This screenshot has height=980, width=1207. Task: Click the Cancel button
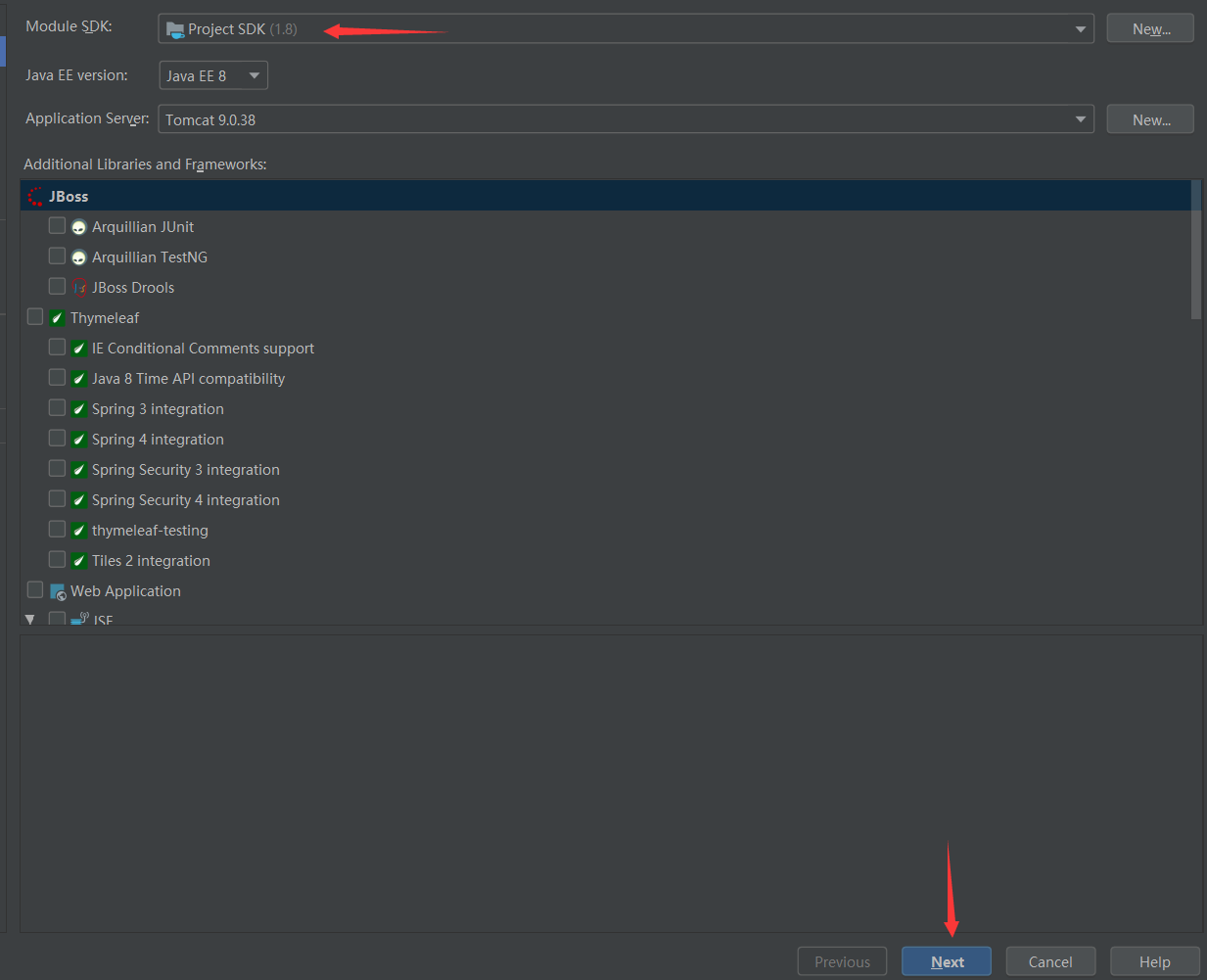(x=1050, y=961)
